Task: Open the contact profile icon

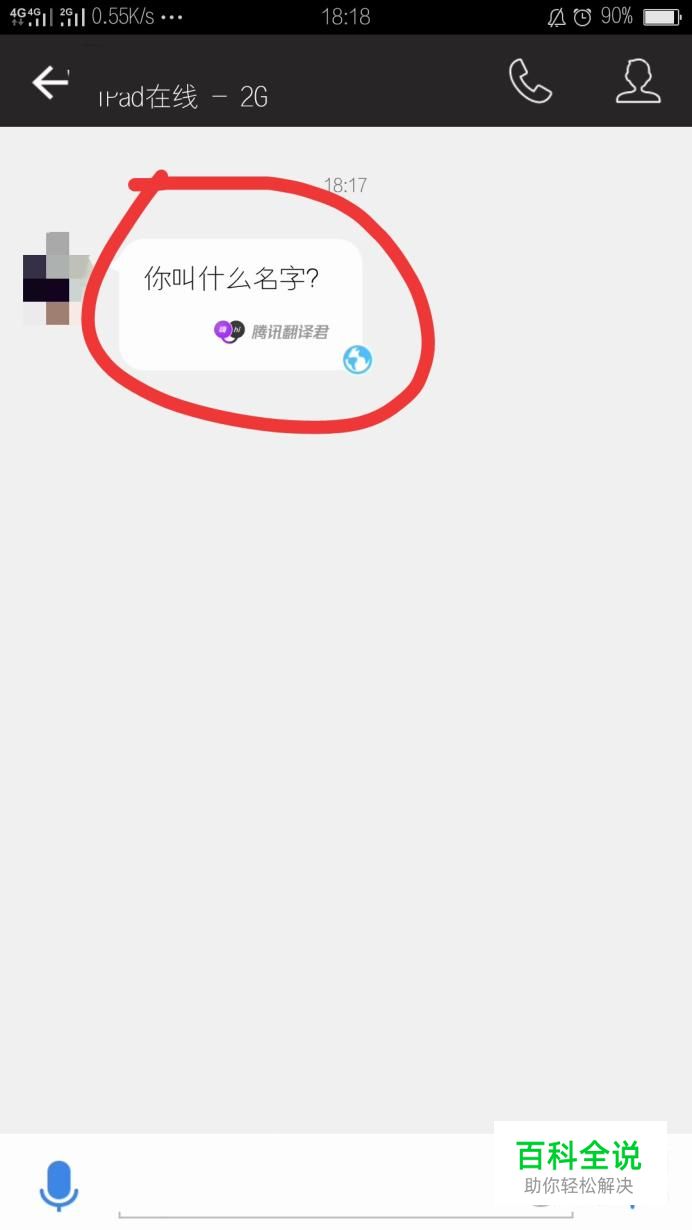Action: click(638, 80)
